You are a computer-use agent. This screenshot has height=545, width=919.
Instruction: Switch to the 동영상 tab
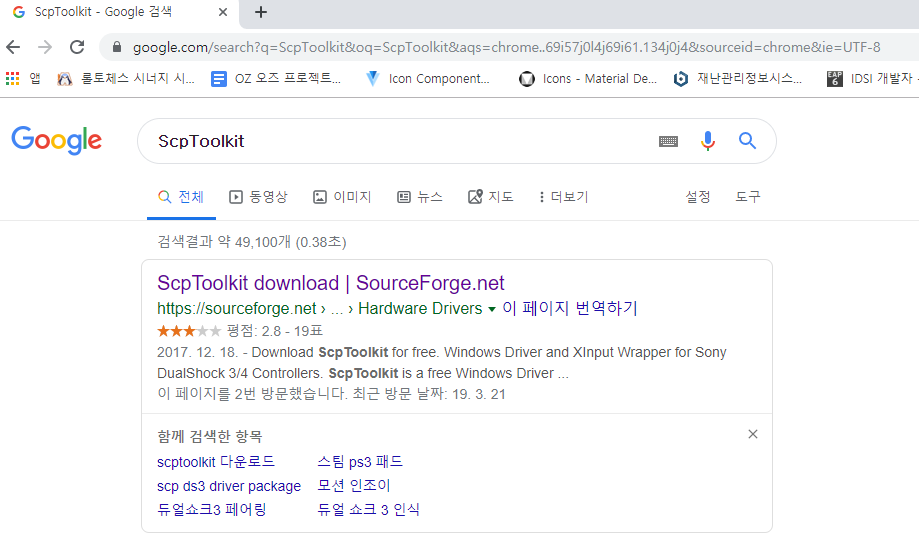[x=258, y=197]
